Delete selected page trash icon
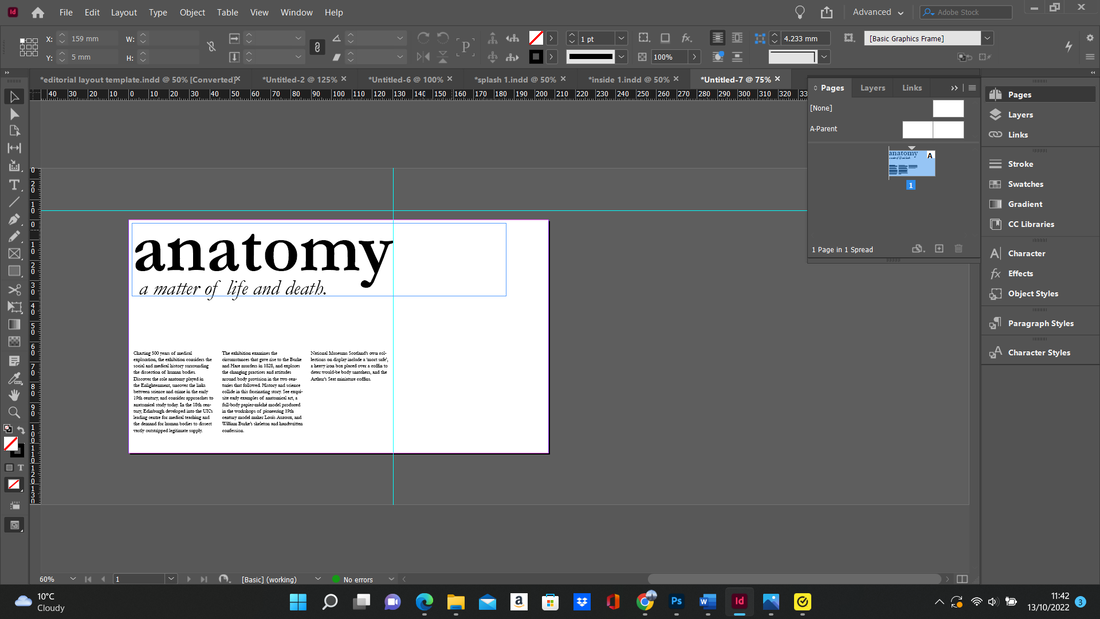1100x619 pixels. coord(959,249)
